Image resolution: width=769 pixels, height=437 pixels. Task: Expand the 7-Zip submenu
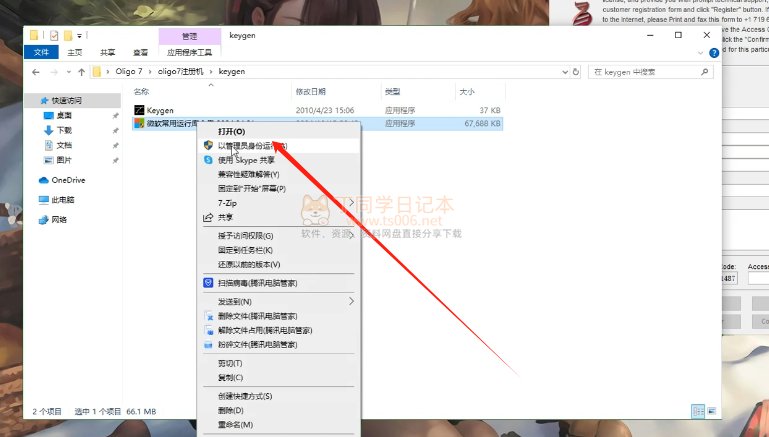279,203
